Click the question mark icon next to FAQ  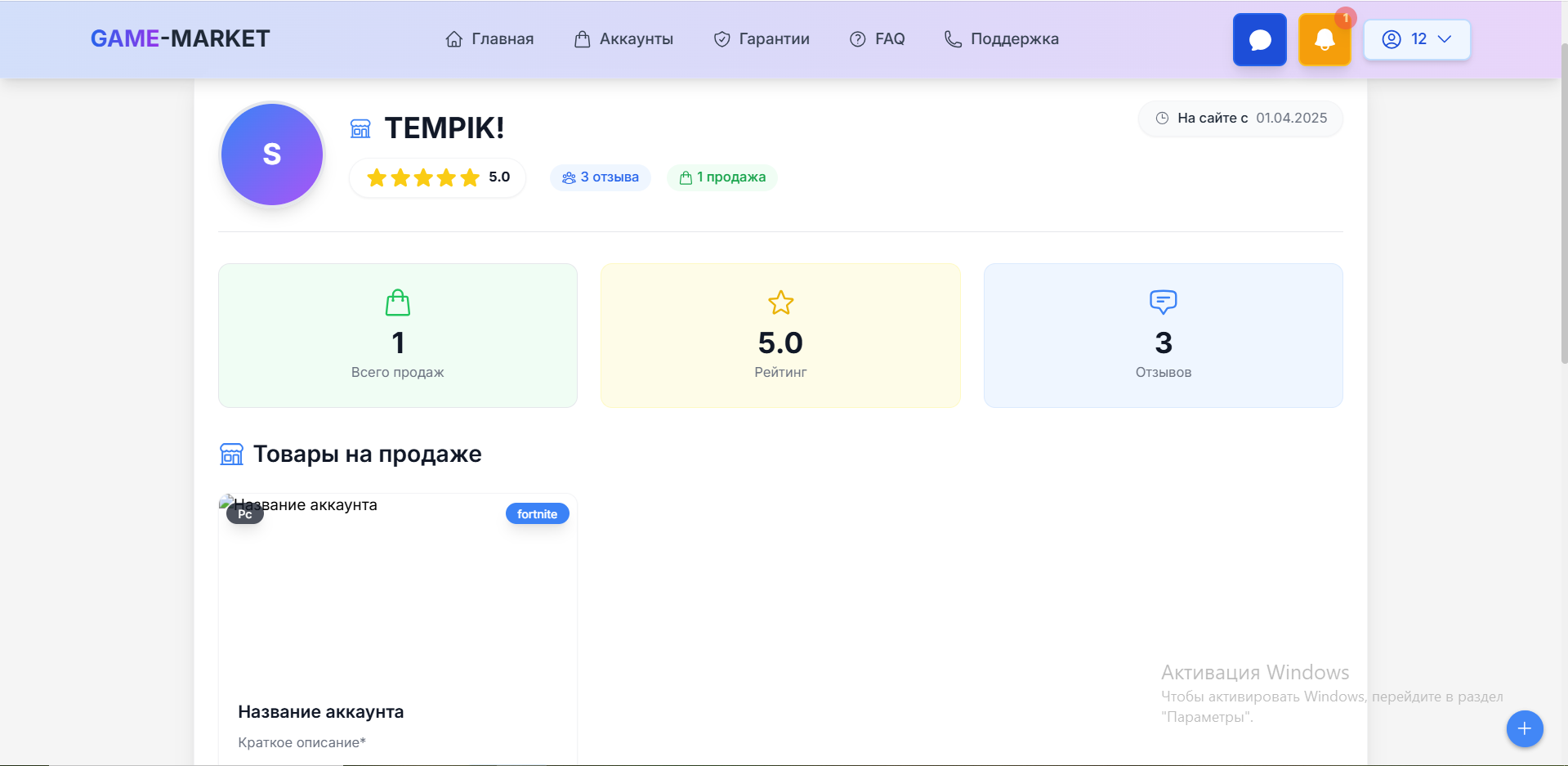(857, 39)
